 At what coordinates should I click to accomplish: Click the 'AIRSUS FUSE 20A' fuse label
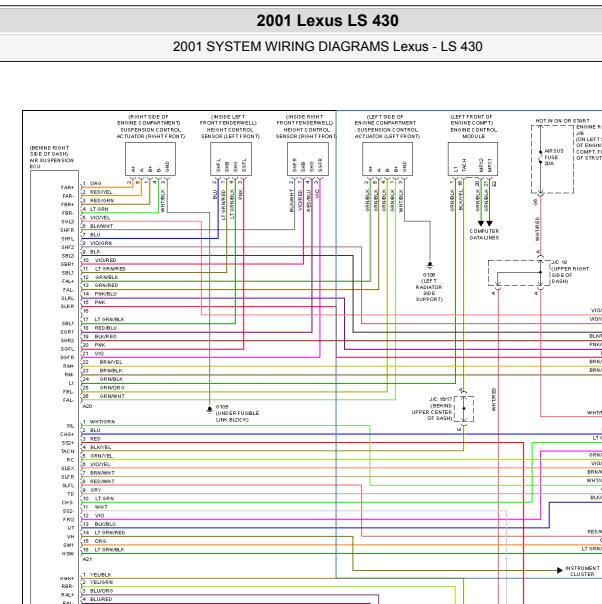(x=554, y=157)
